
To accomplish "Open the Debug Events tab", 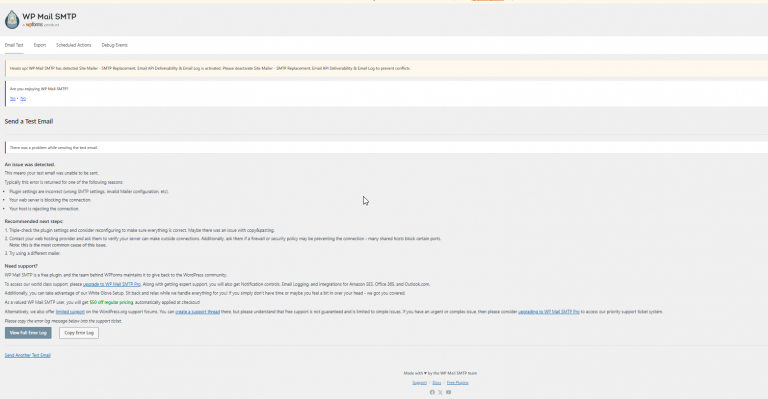I will (x=115, y=45).
